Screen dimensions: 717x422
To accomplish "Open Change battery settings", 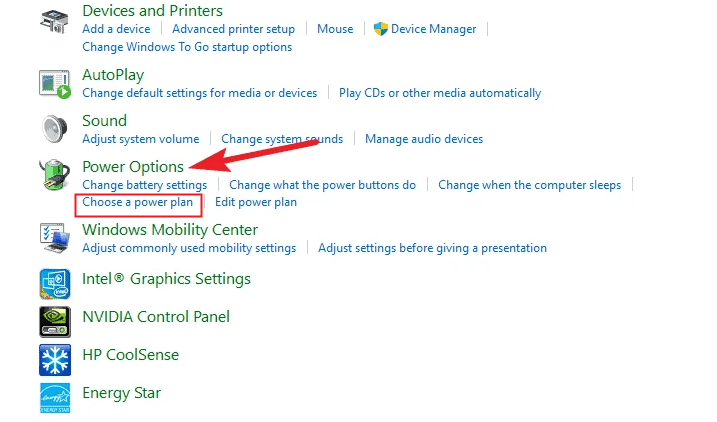I will (x=144, y=185).
